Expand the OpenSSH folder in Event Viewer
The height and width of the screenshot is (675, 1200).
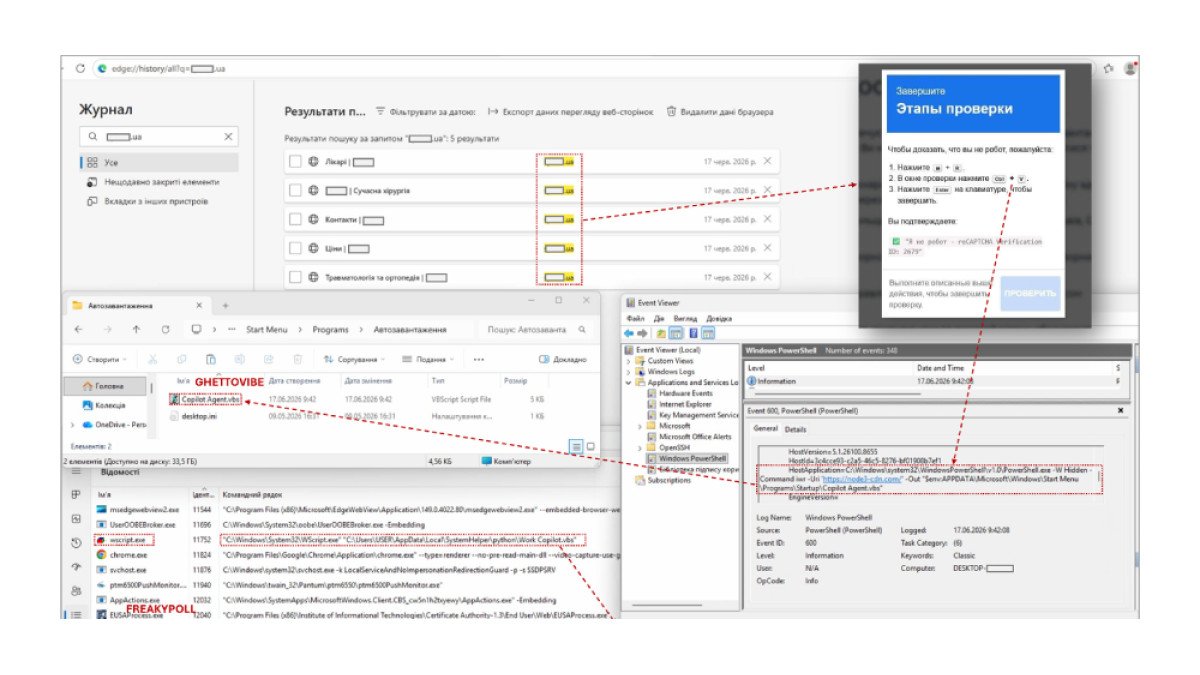point(641,447)
